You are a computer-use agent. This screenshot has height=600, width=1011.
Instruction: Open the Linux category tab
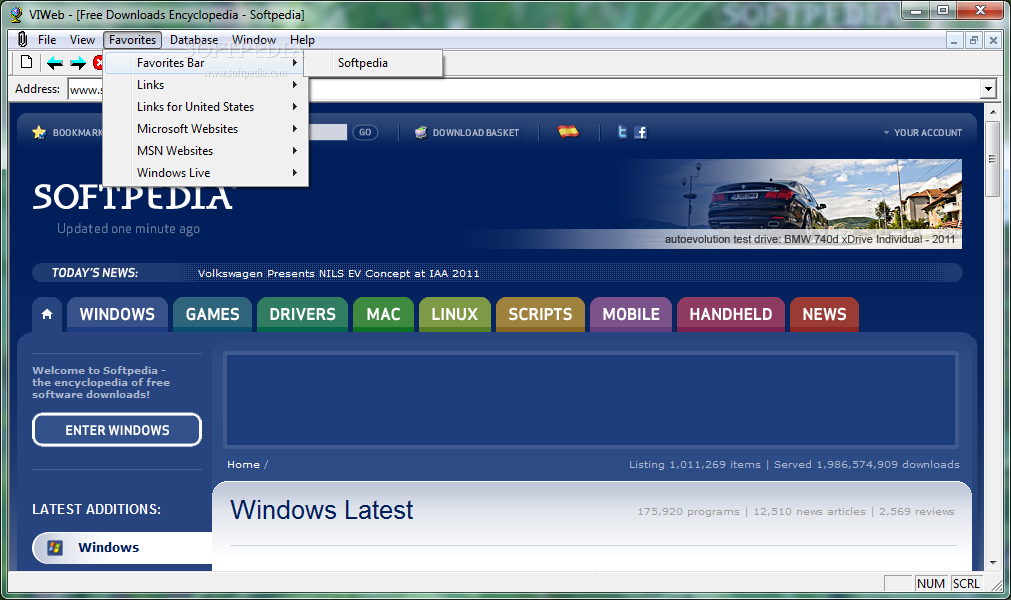pos(455,314)
